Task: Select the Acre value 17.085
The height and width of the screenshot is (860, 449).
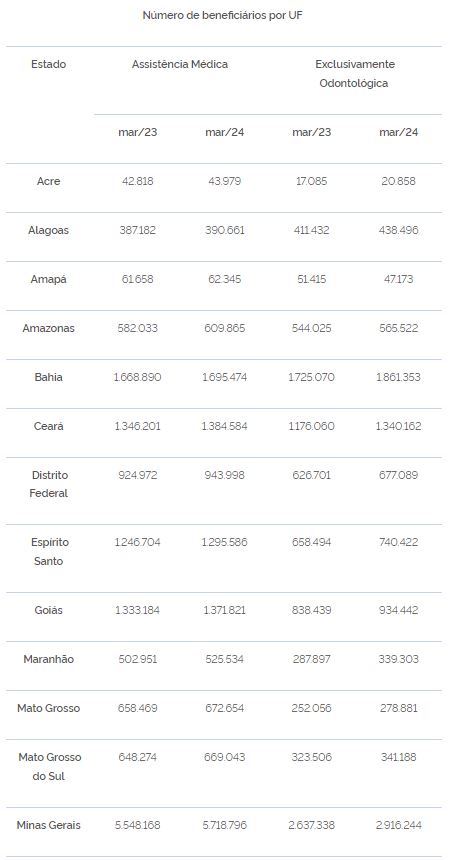Action: click(311, 181)
